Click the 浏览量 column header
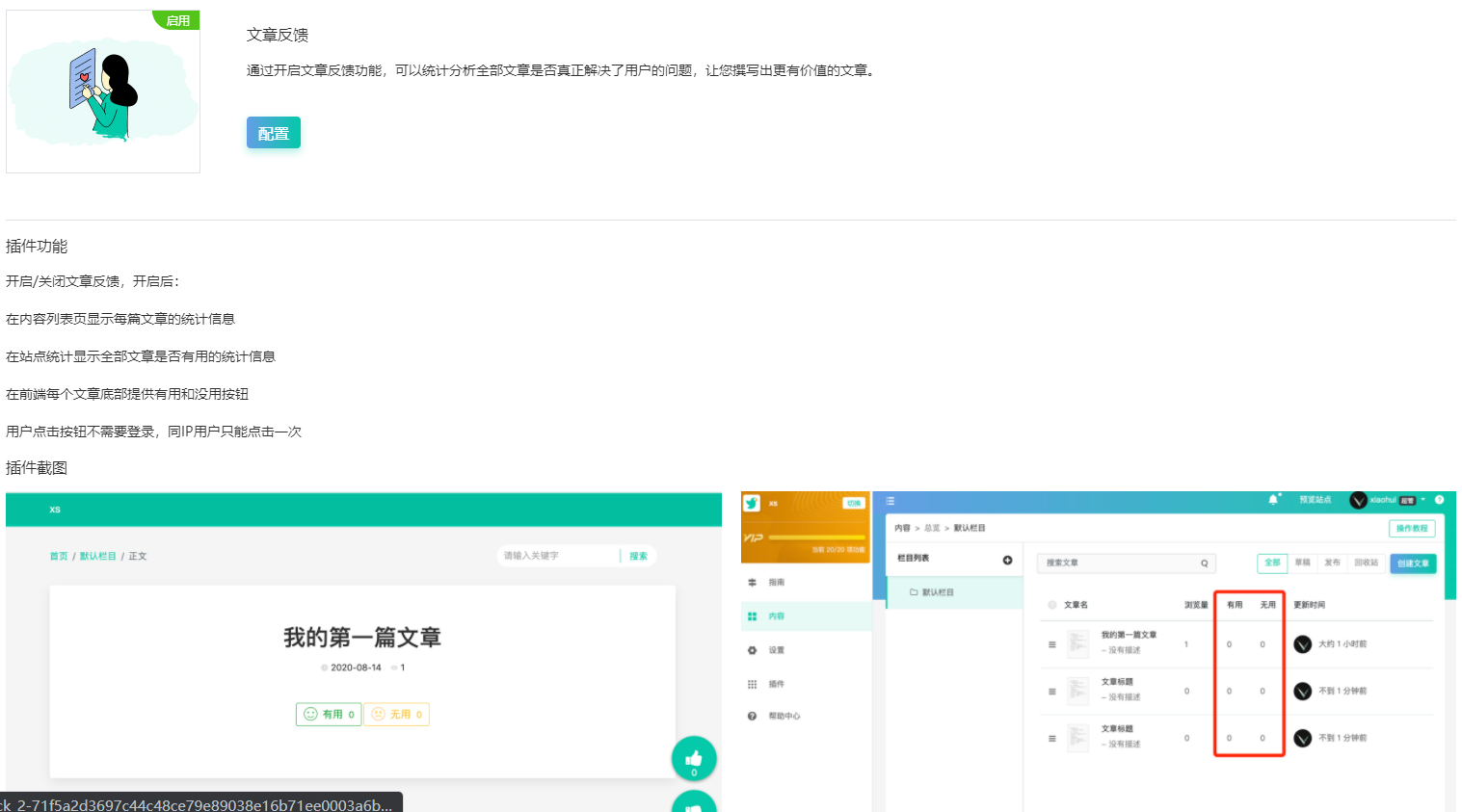Viewport: 1462px width, 812px height. pos(1196,605)
